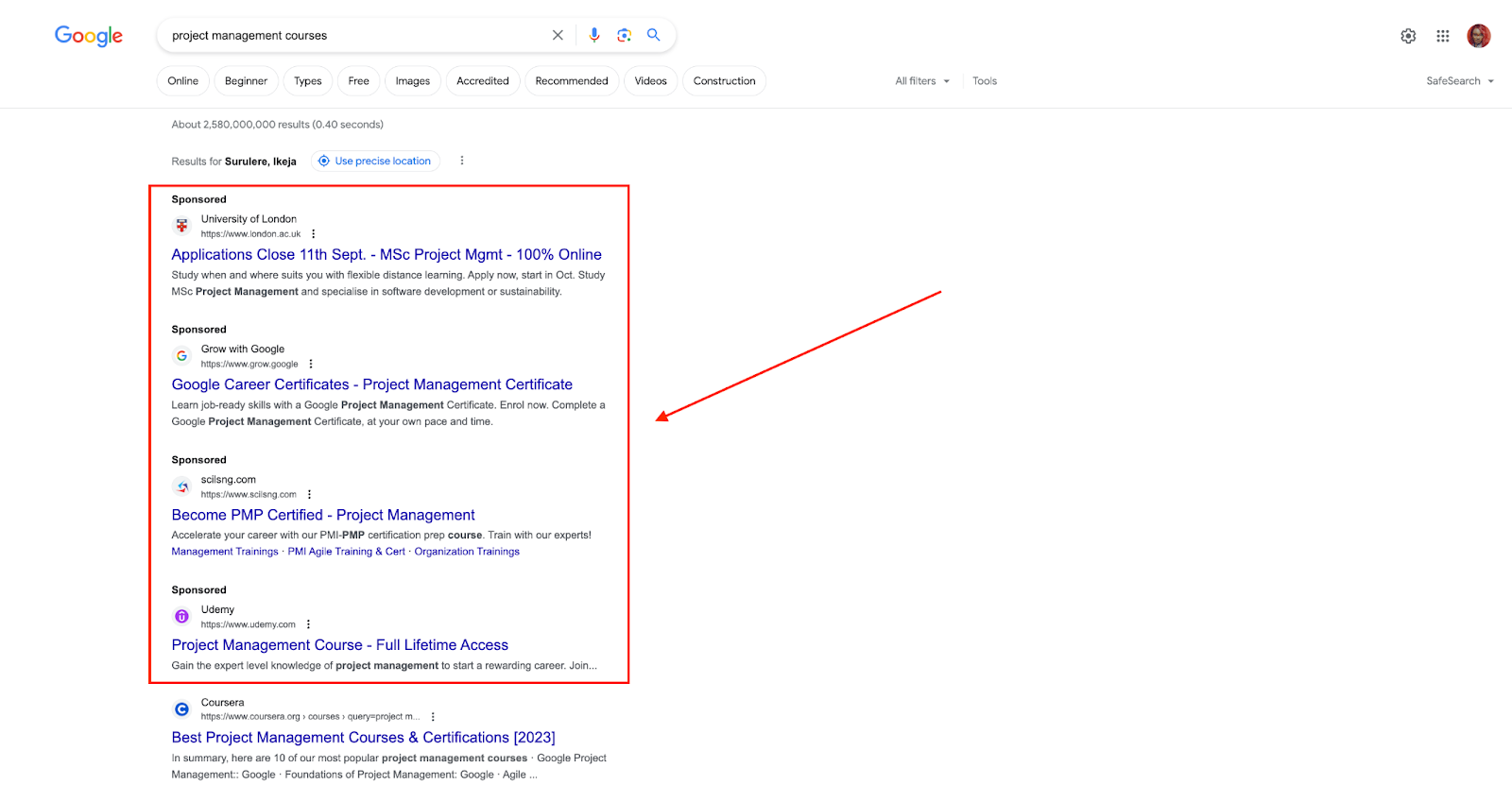Select the Types filter chip
The height and width of the screenshot is (802, 1512).
pos(308,81)
